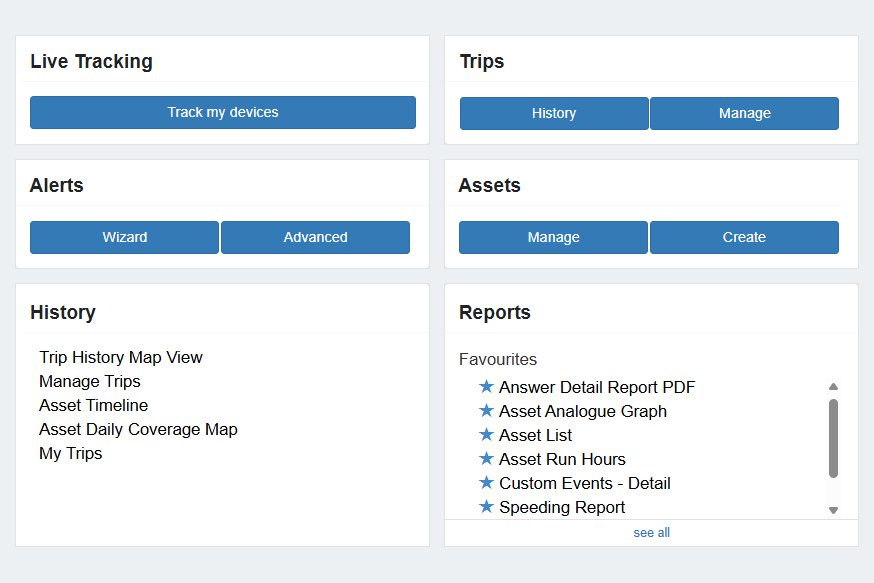This screenshot has width=874, height=583.
Task: Click Manage in the Assets panel
Action: 553,237
